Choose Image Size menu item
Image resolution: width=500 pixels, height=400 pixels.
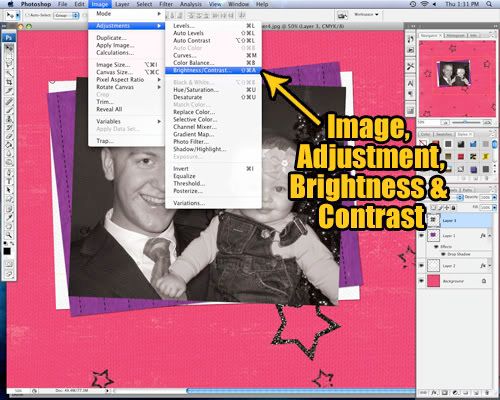coord(126,65)
